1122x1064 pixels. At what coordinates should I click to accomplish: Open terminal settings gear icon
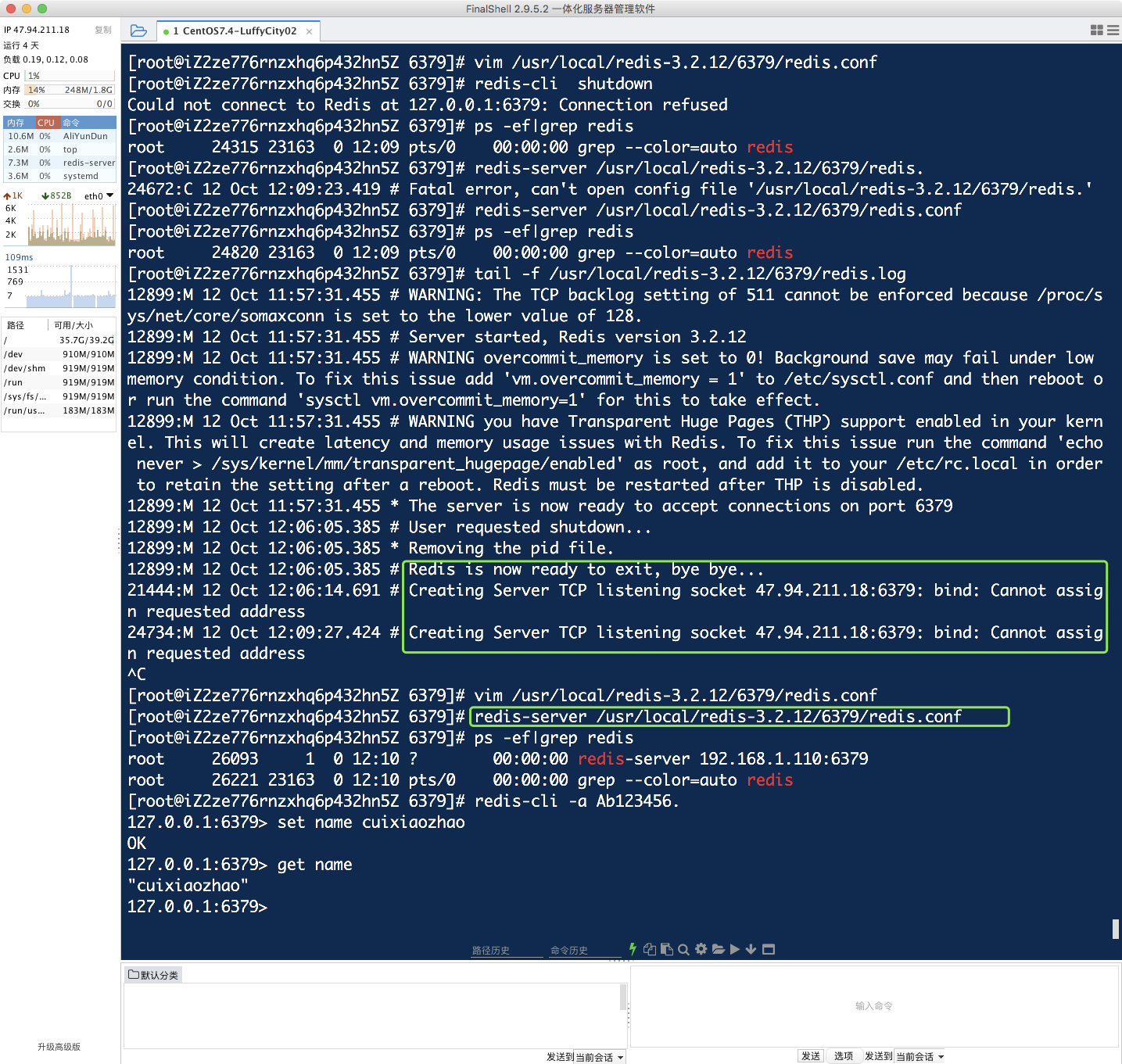pos(701,949)
